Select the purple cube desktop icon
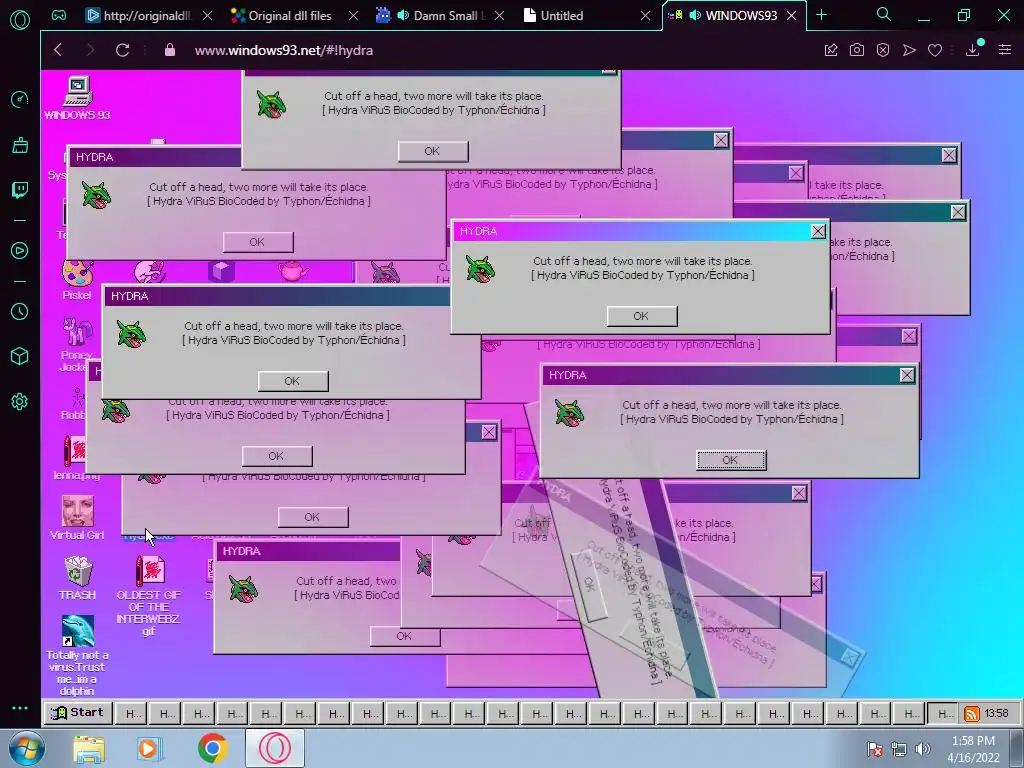The height and width of the screenshot is (768, 1024). pyautogui.click(x=221, y=270)
